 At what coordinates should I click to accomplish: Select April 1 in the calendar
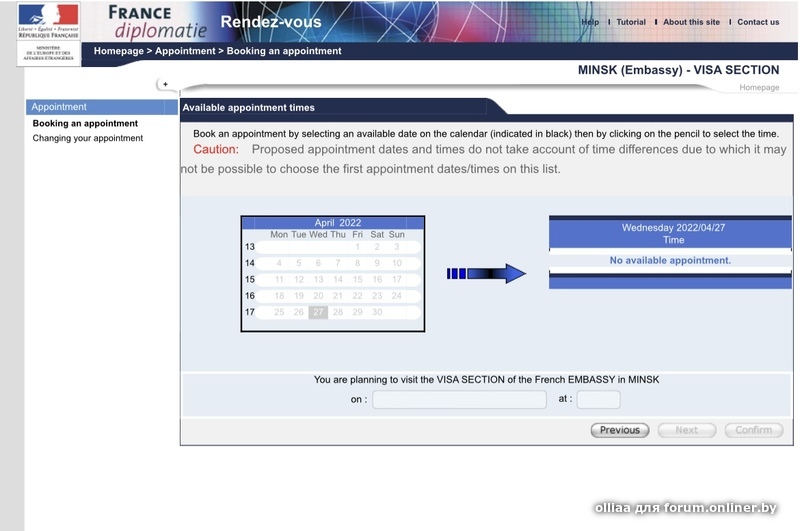[x=358, y=247]
